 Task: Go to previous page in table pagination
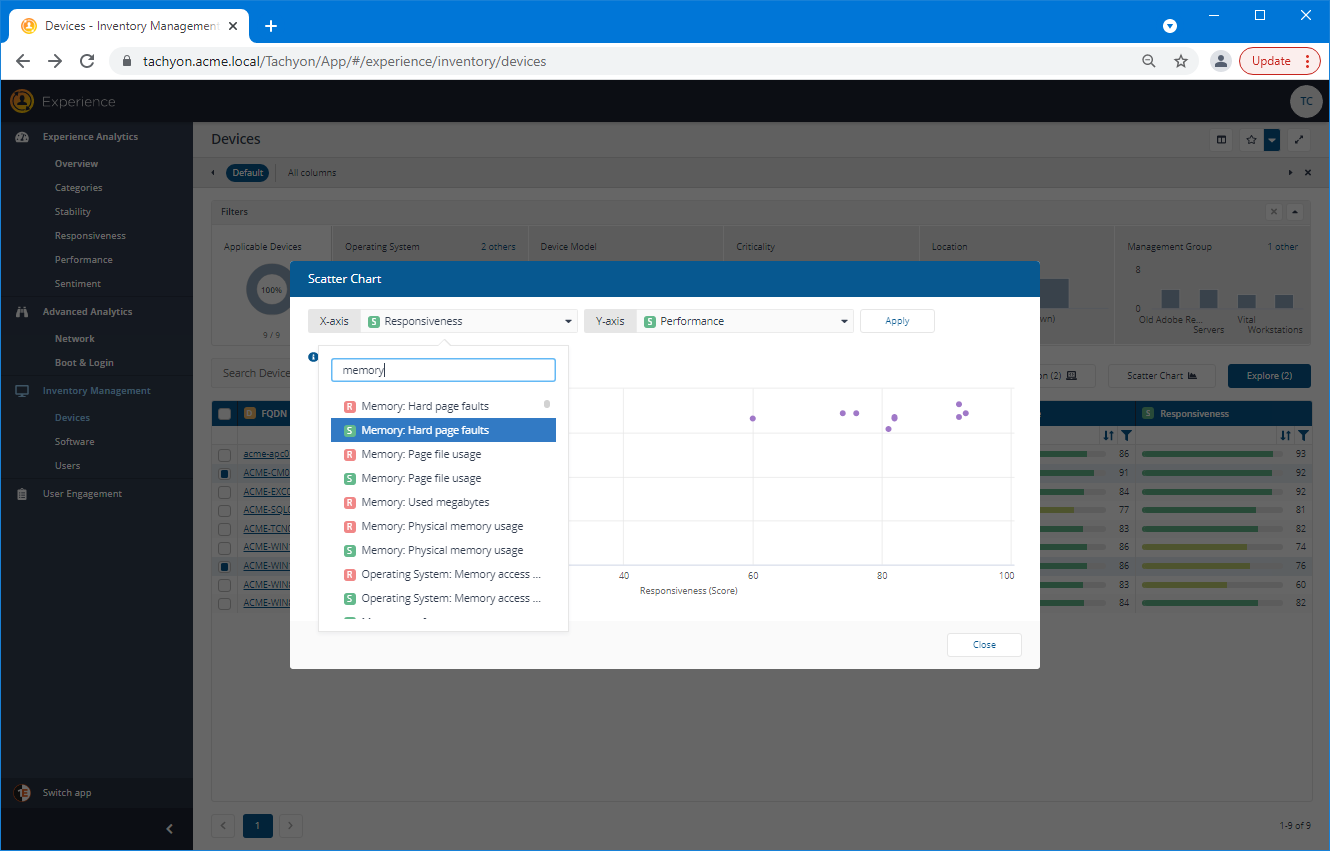tap(224, 826)
